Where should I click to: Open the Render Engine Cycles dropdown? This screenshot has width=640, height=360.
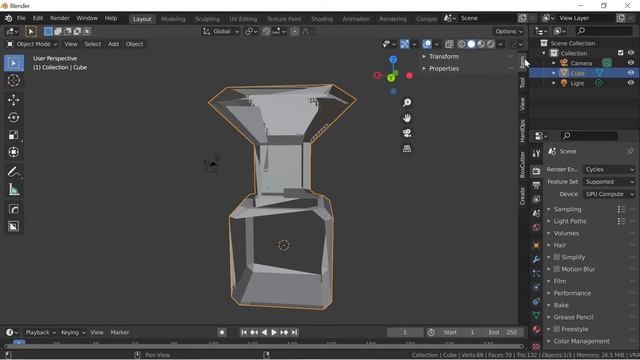coord(609,169)
